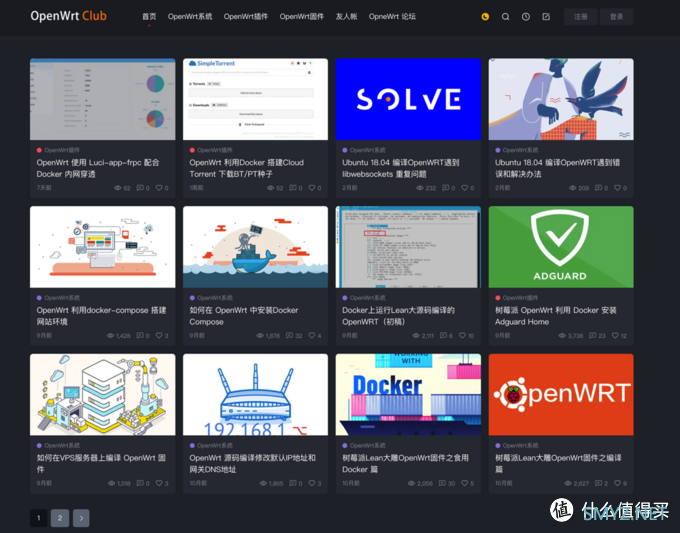680x533 pixels.
Task: Click the heart icon on Cloud Torrent card
Action: click(x=312, y=188)
